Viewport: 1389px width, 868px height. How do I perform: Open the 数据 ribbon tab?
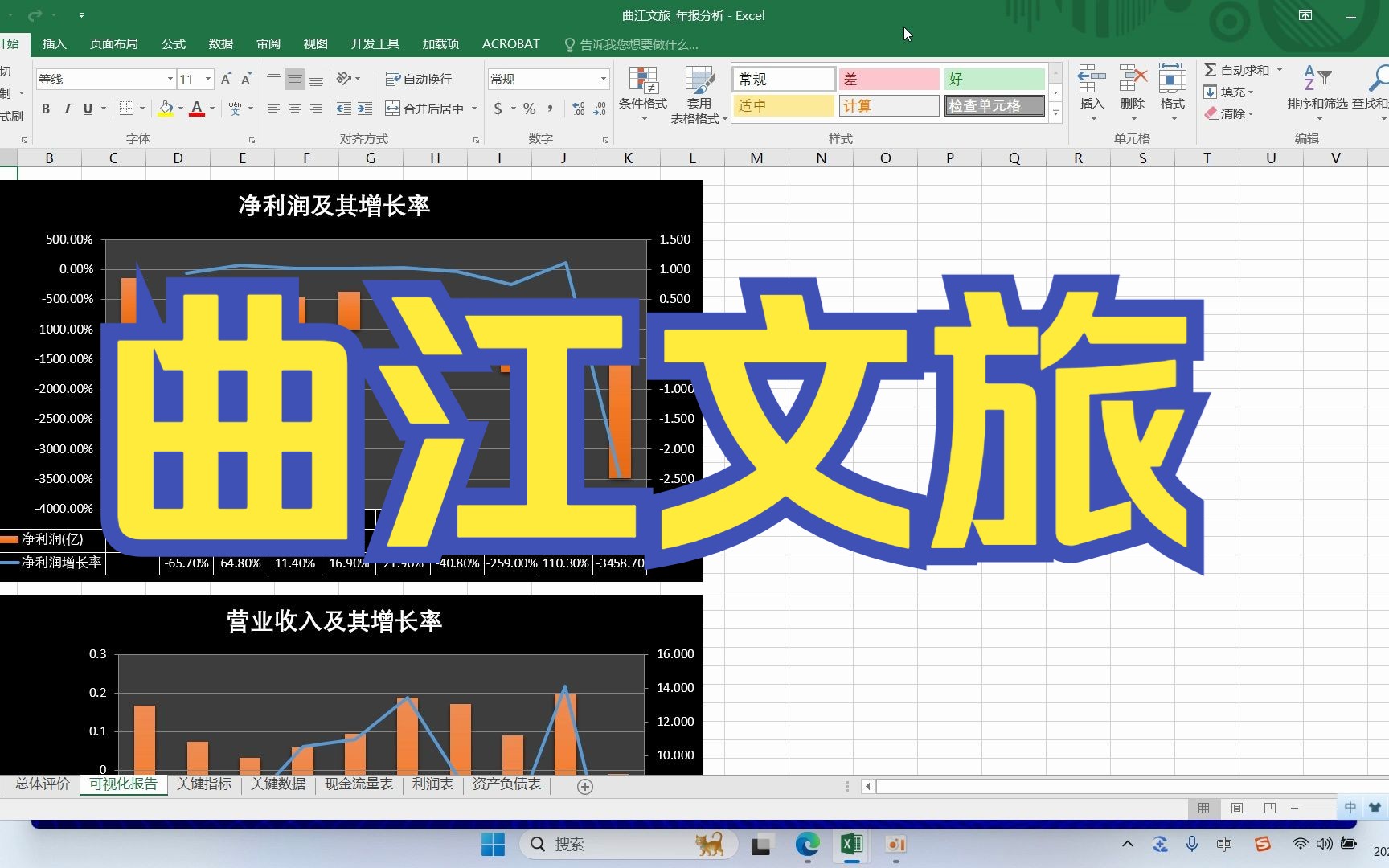(x=220, y=44)
